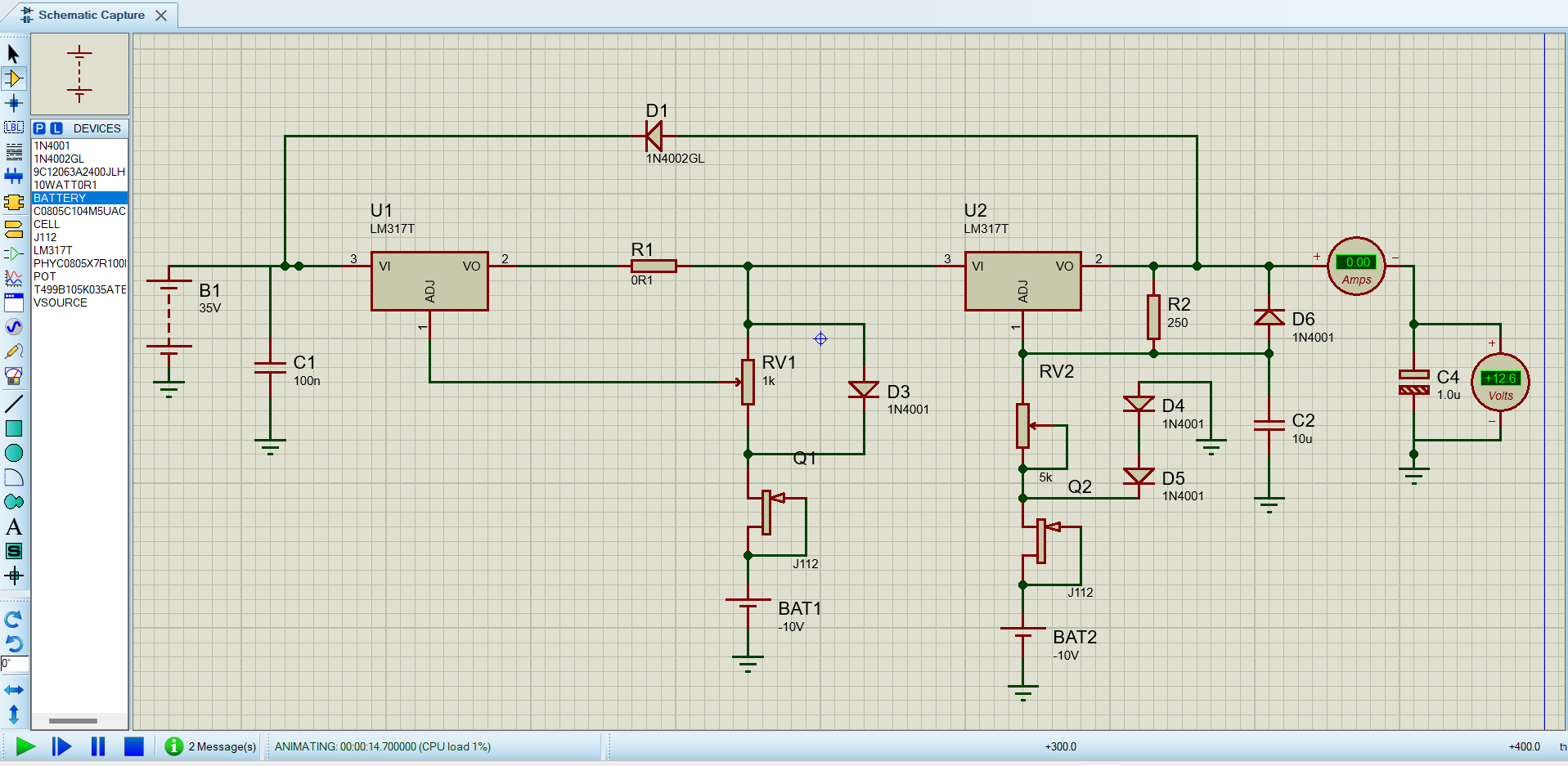The width and height of the screenshot is (1568, 766).
Task: Open Library manager with the L button
Action: (x=56, y=128)
